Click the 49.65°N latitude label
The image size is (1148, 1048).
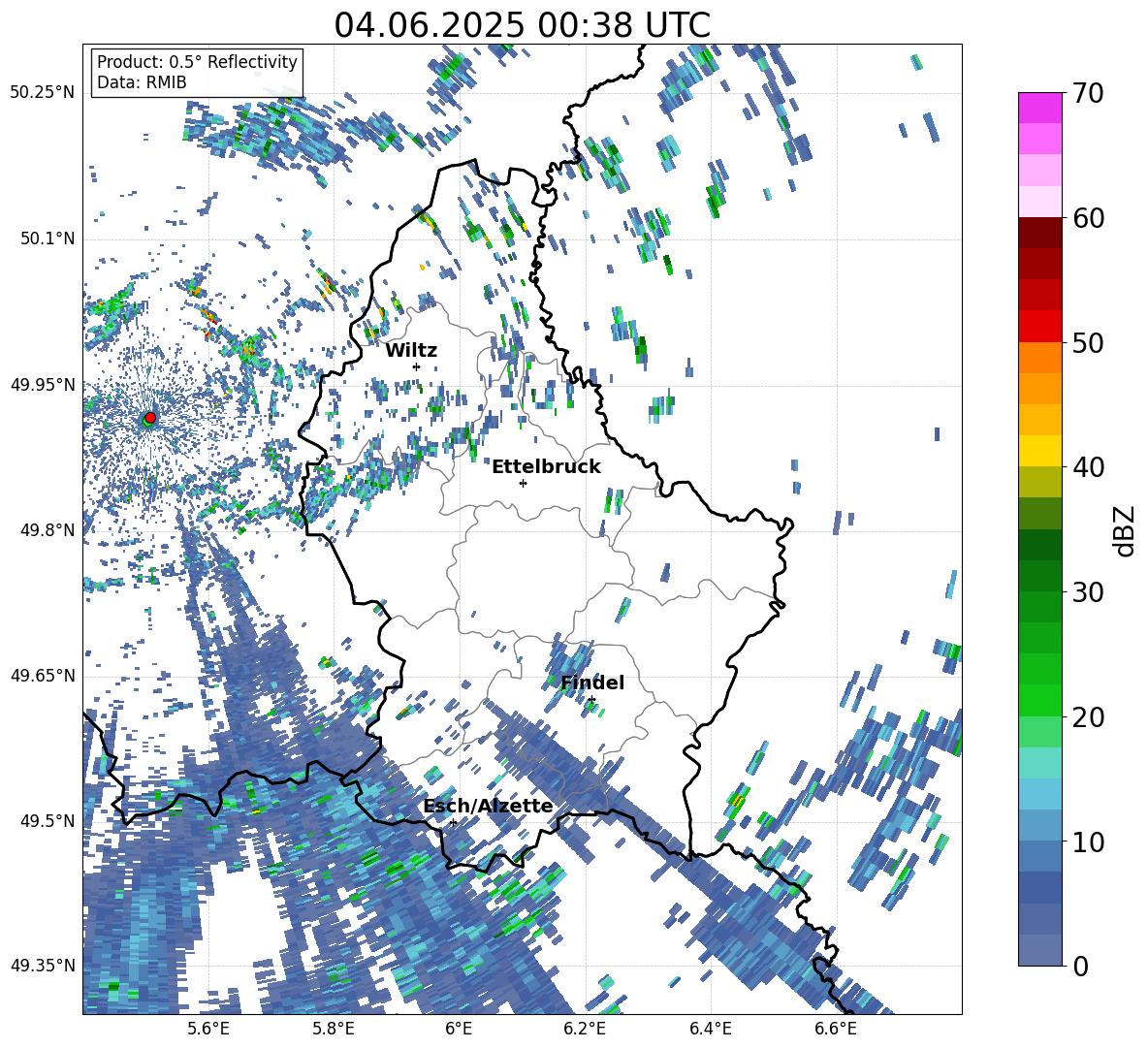point(43,675)
